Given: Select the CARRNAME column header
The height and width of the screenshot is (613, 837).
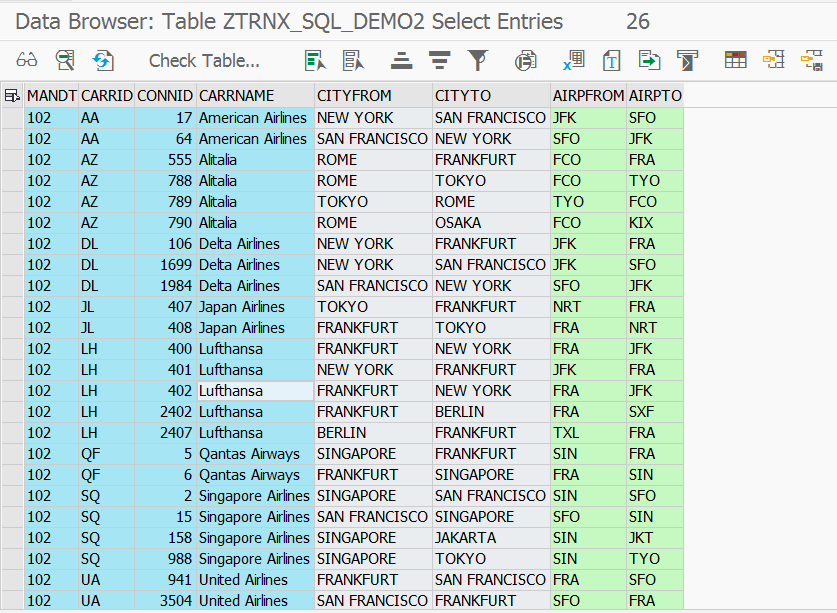Looking at the screenshot, I should click(255, 96).
